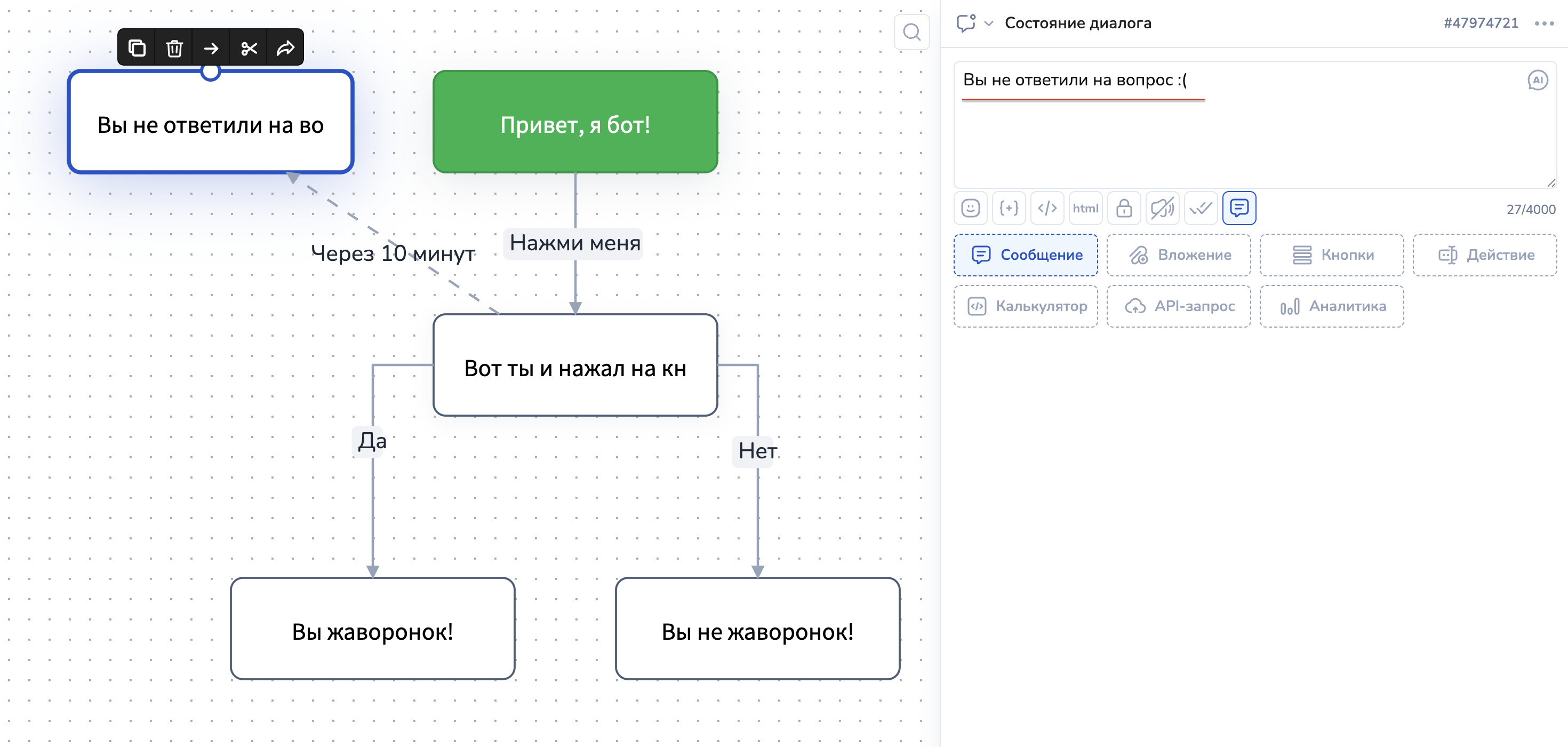Toggle silent notification crossed-speaker button
Viewport: 1568px width, 747px height.
(1162, 208)
